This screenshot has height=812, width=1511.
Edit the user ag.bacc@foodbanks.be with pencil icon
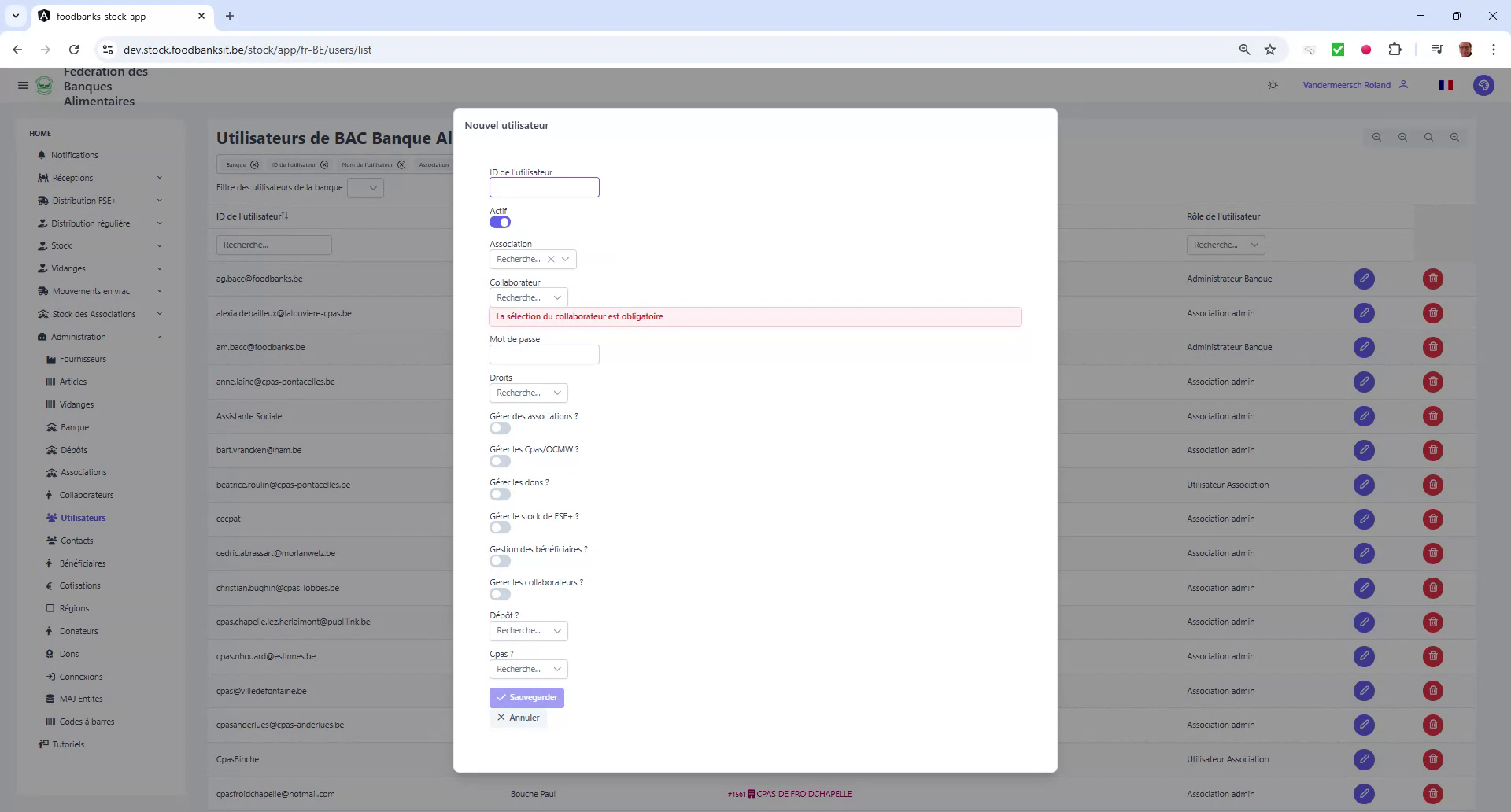point(1364,279)
